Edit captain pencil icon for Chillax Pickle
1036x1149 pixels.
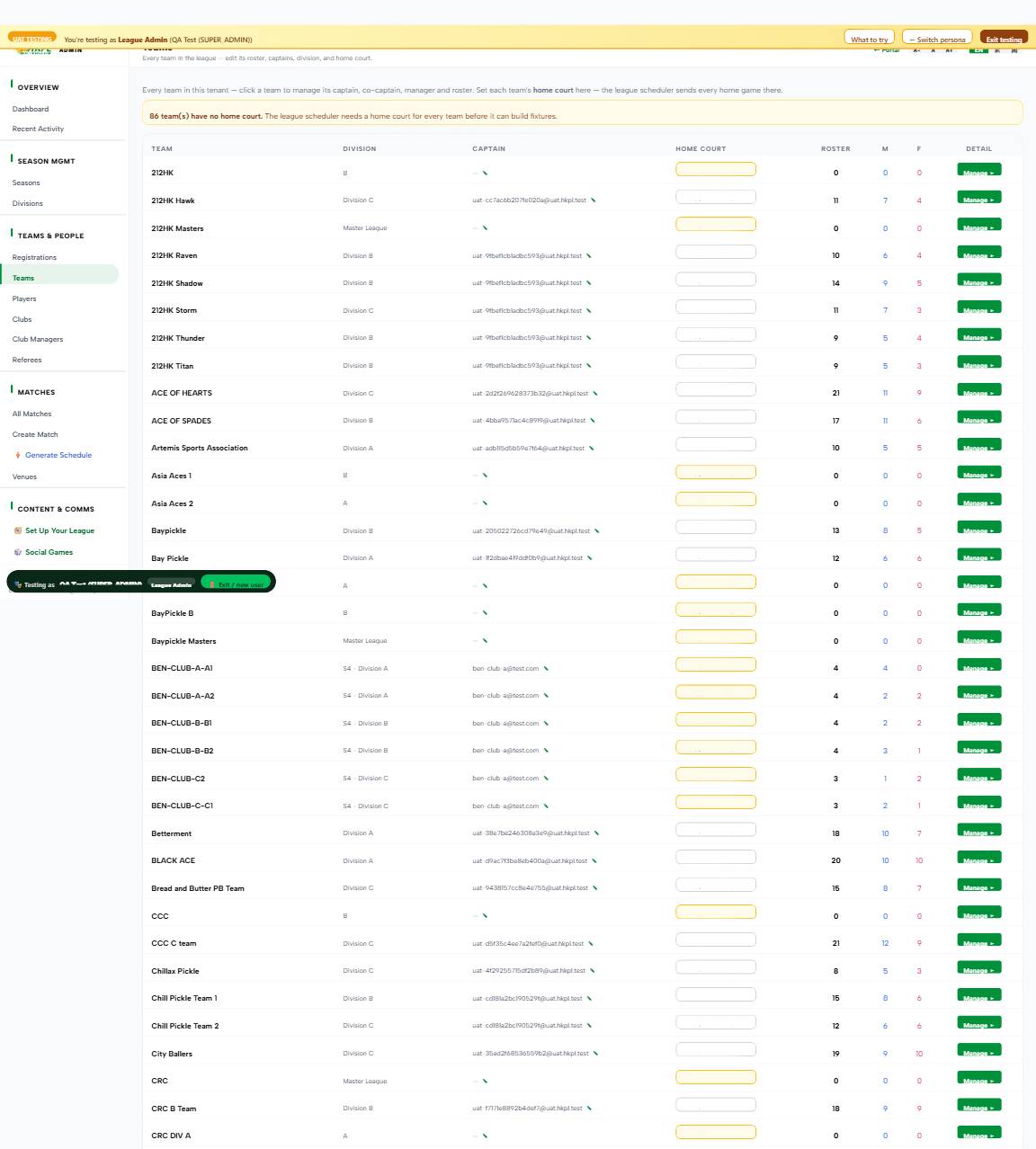tap(592, 971)
